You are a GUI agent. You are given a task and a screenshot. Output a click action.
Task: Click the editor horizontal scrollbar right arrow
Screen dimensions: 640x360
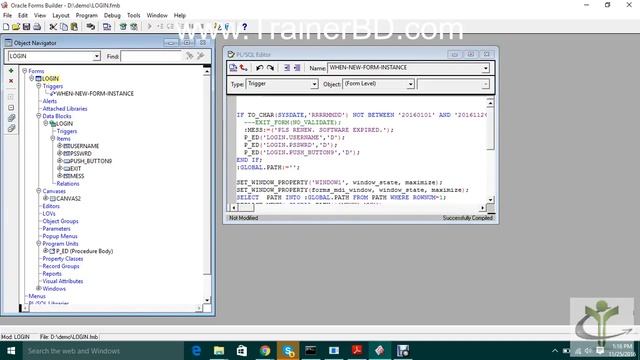(482, 208)
